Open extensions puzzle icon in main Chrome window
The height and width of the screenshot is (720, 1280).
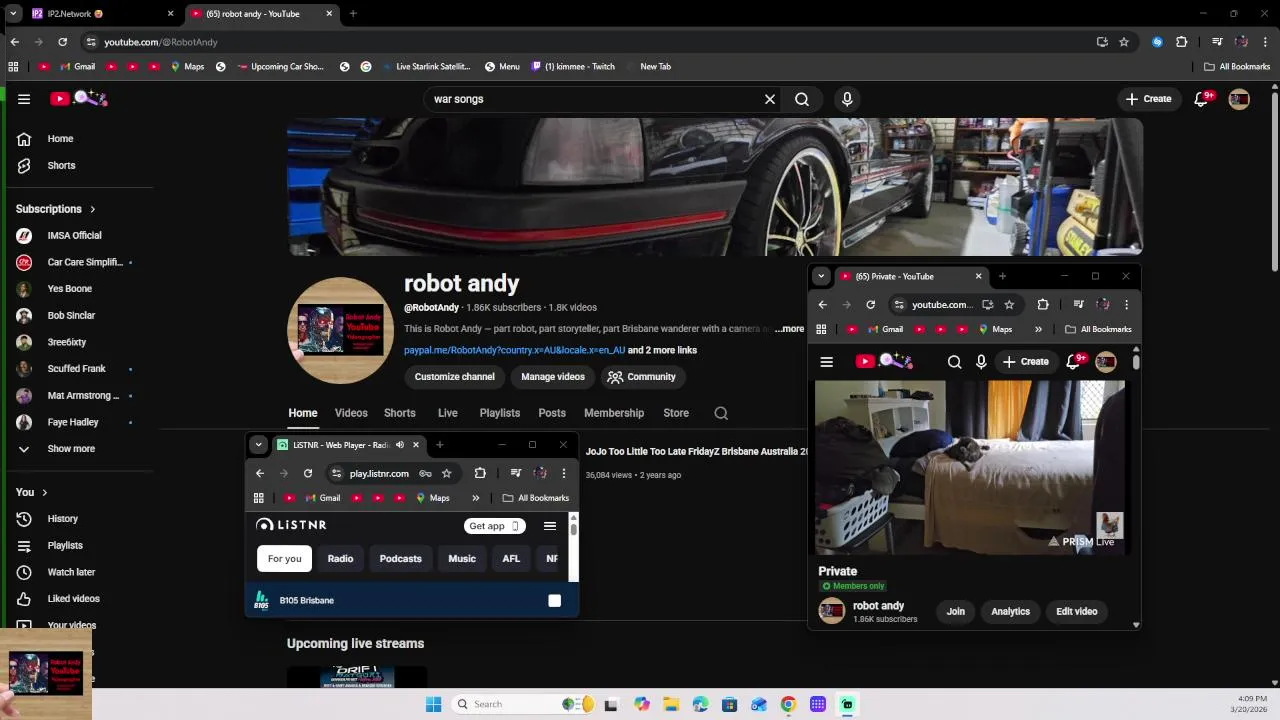[x=1181, y=42]
